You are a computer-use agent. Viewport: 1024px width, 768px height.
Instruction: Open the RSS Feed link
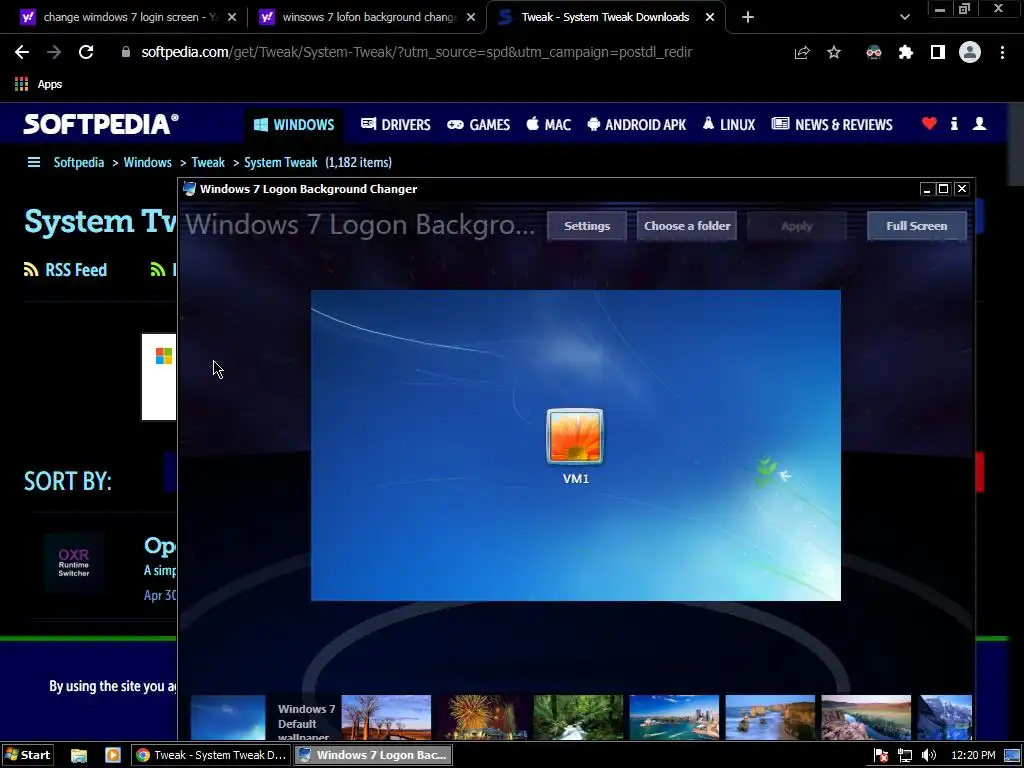(x=65, y=270)
